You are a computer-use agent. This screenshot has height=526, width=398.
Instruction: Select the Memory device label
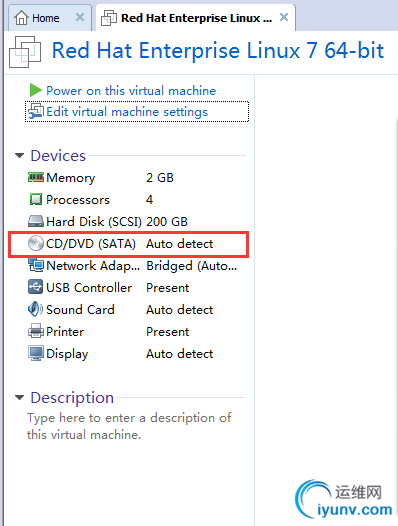[70, 178]
